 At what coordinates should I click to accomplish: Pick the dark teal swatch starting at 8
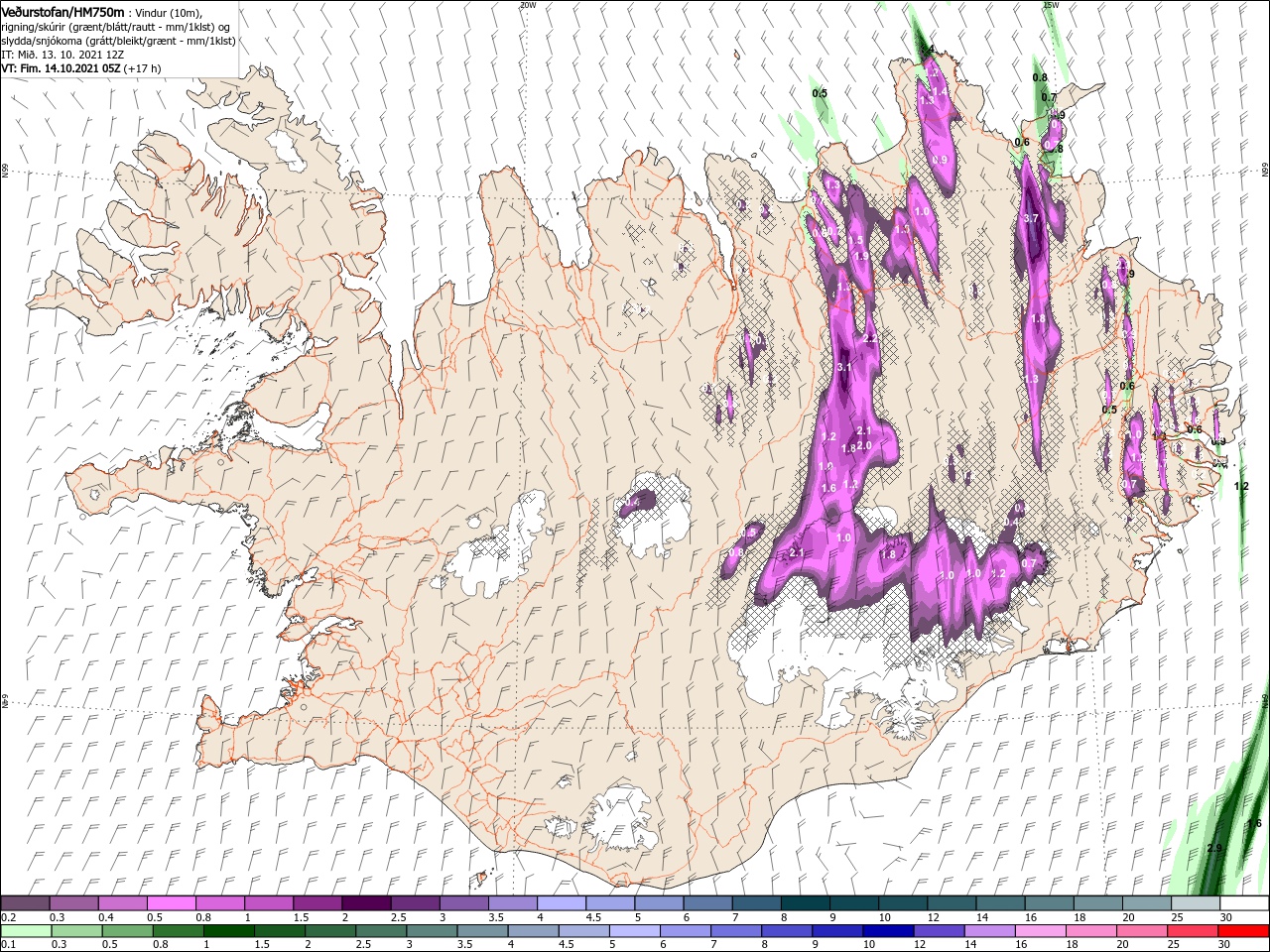[805, 903]
